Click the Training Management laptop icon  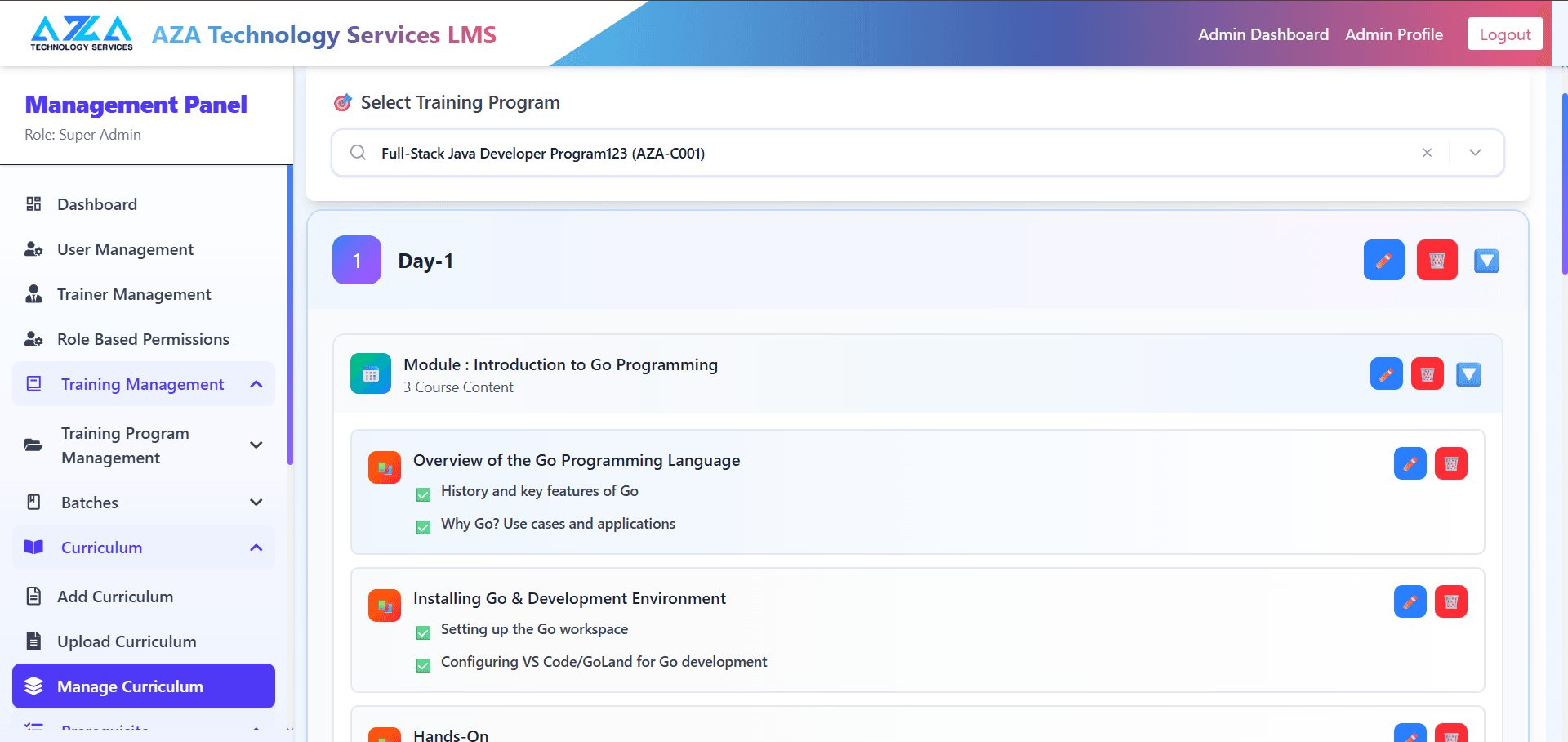pos(33,384)
